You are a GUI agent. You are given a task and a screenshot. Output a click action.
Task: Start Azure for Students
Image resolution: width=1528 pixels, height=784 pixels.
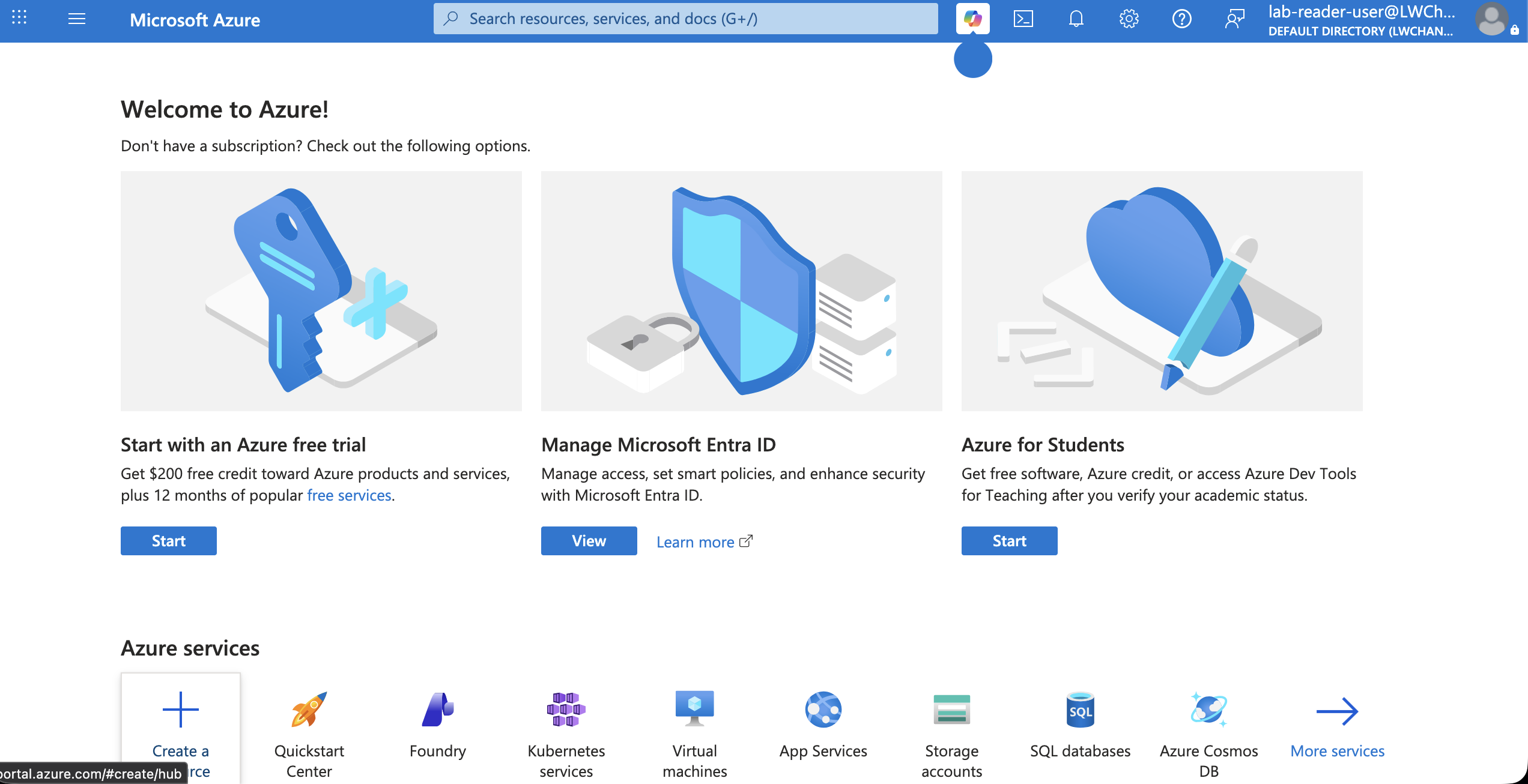[x=1010, y=541]
